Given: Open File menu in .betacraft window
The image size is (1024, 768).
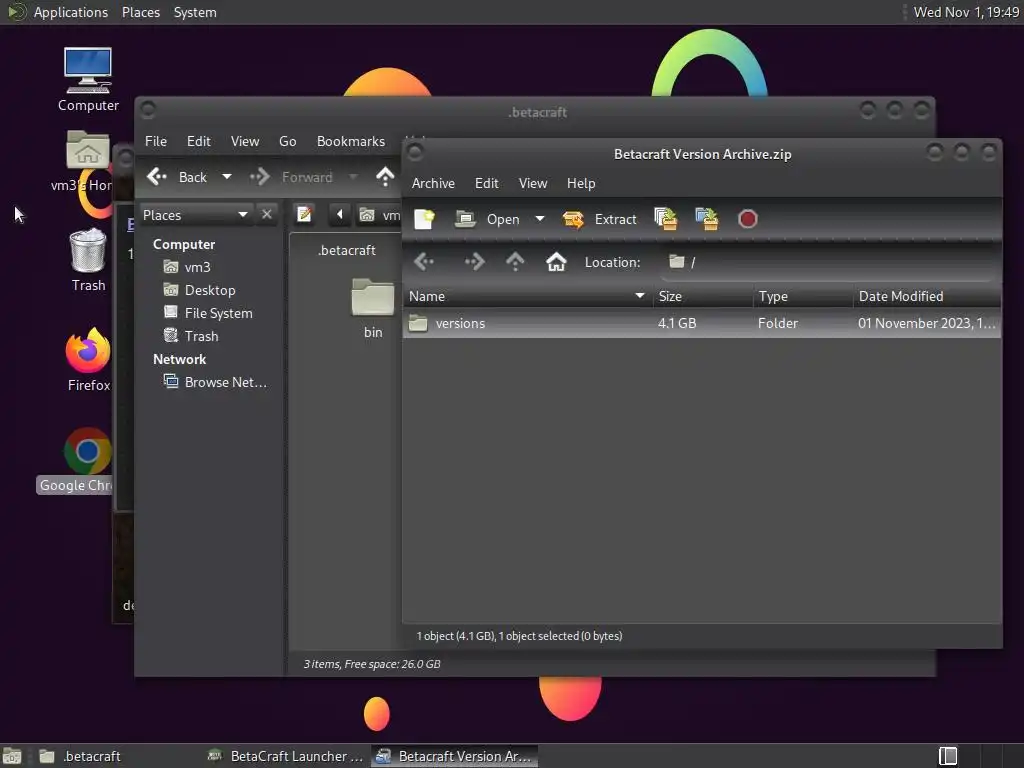Looking at the screenshot, I should coord(155,142).
